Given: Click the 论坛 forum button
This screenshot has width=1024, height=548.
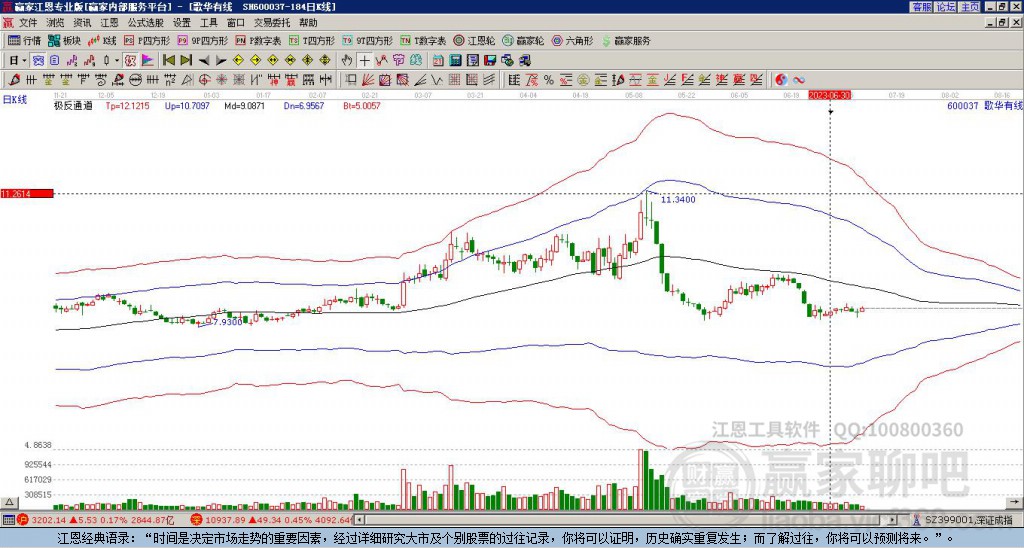Looking at the screenshot, I should tap(946, 7).
